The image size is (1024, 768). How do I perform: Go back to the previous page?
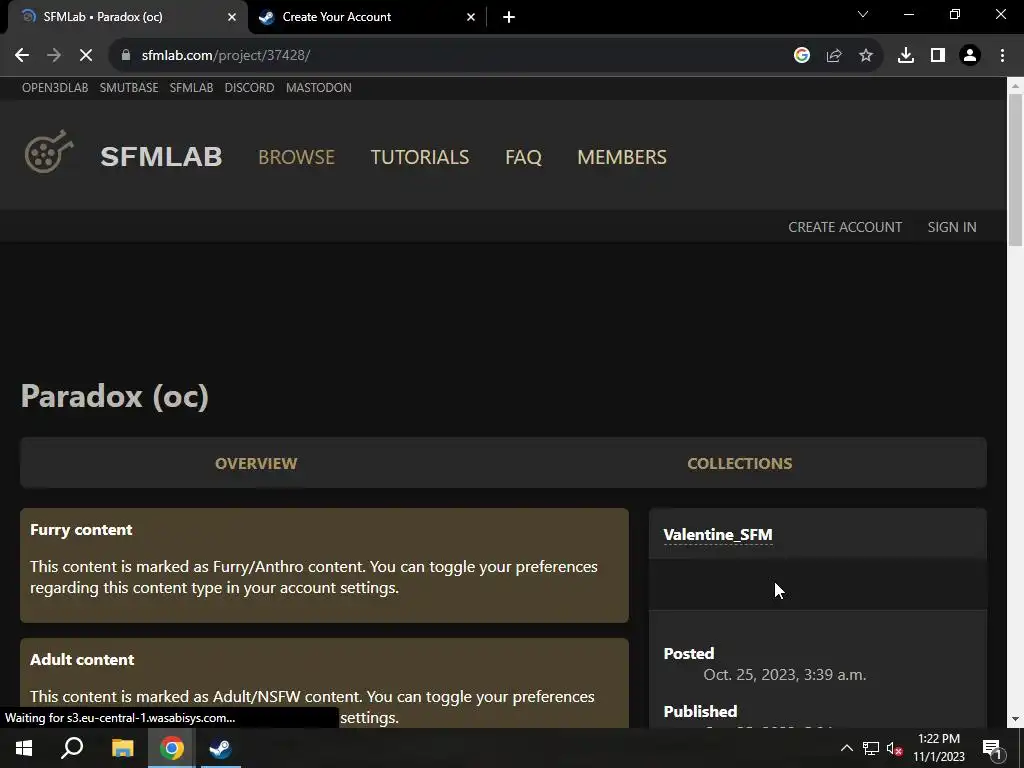pos(22,56)
